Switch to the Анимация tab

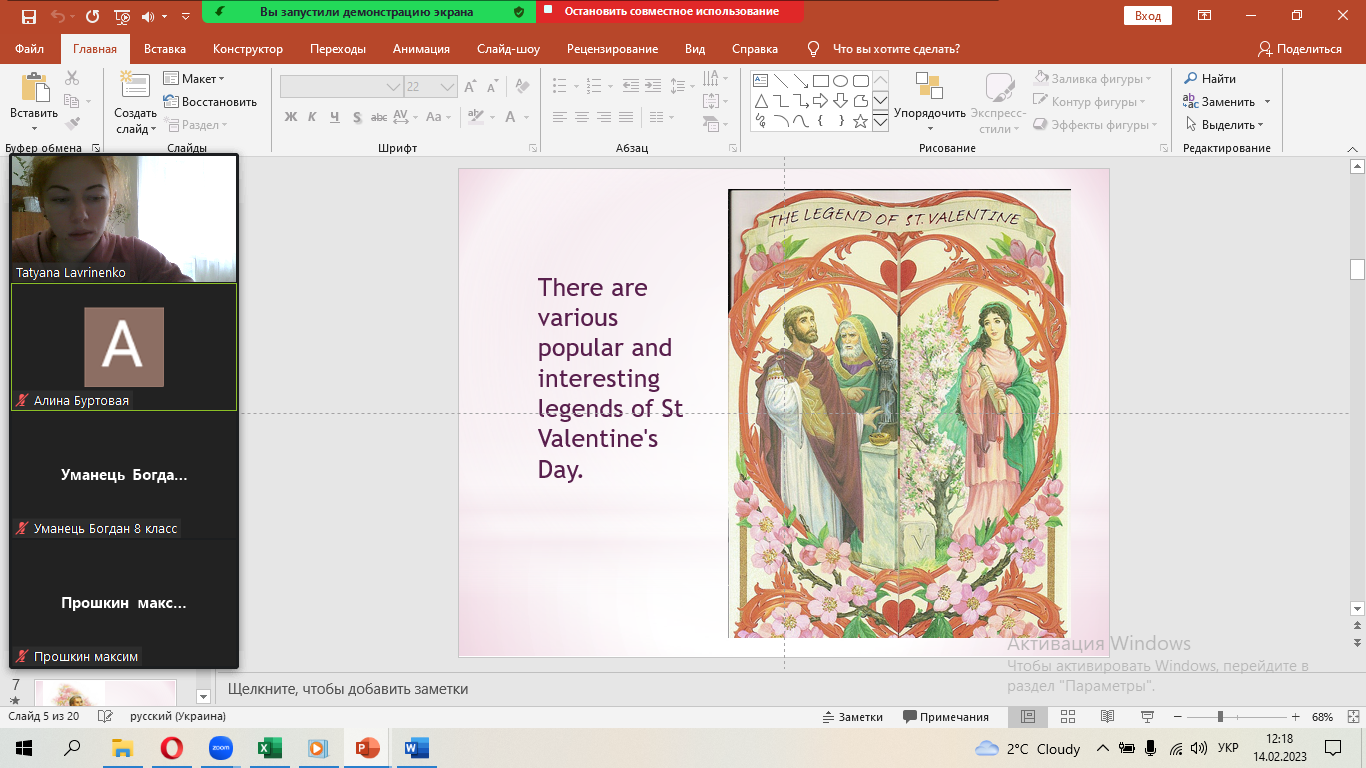421,49
